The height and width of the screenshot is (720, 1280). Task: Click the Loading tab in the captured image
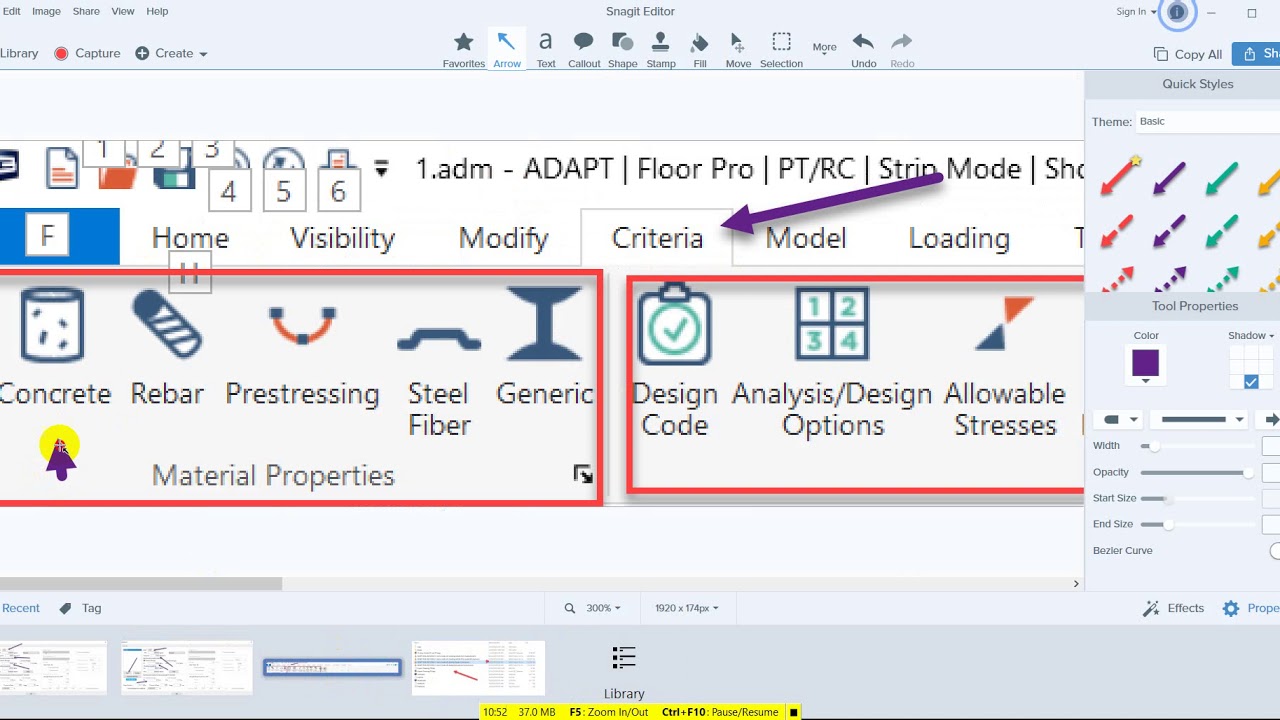959,238
